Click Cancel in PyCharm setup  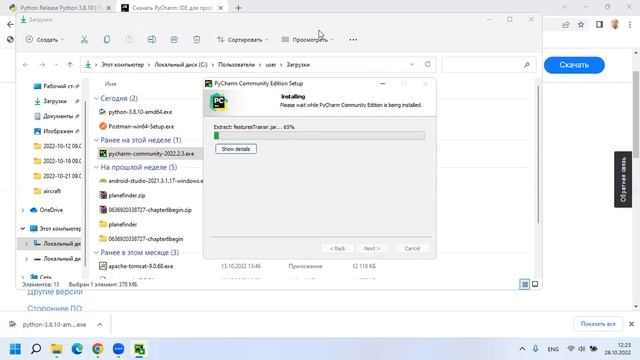click(412, 248)
